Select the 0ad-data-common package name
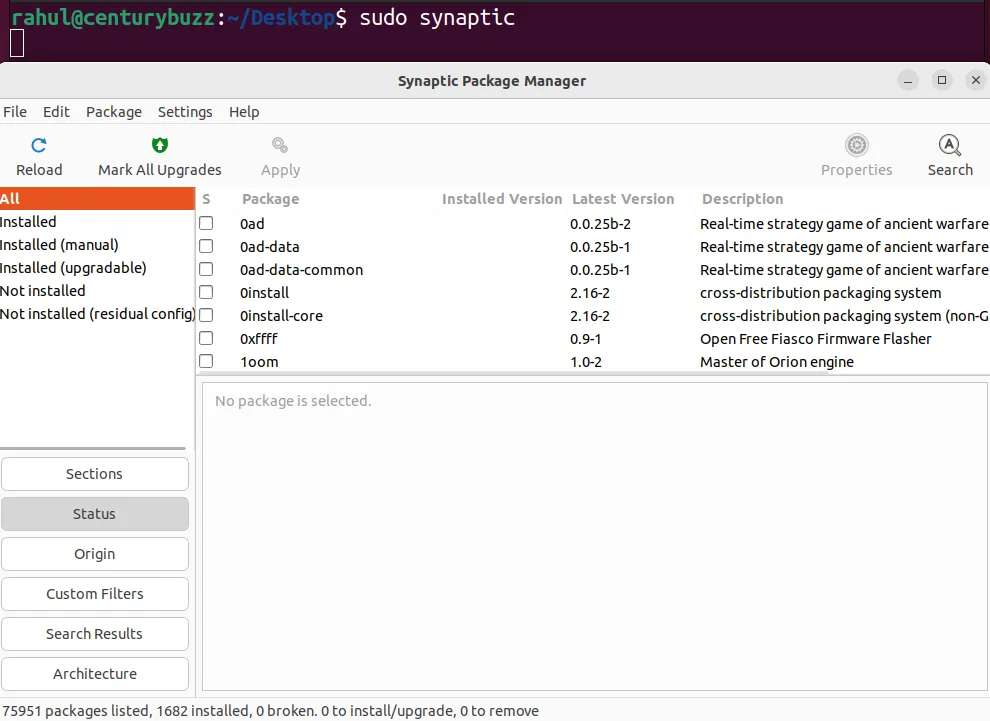 point(301,270)
